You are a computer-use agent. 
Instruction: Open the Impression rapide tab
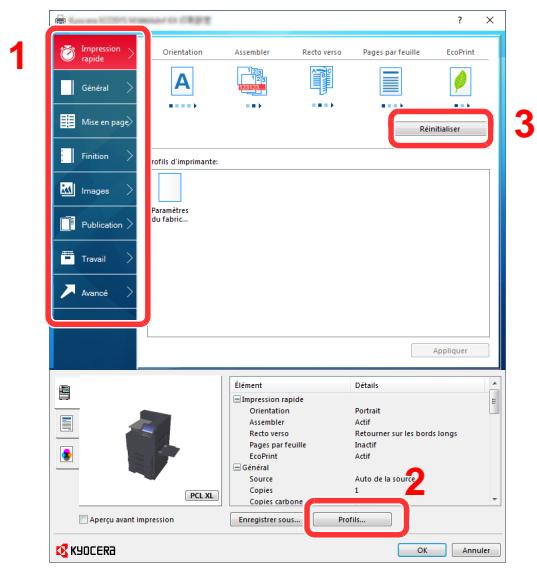(95, 53)
